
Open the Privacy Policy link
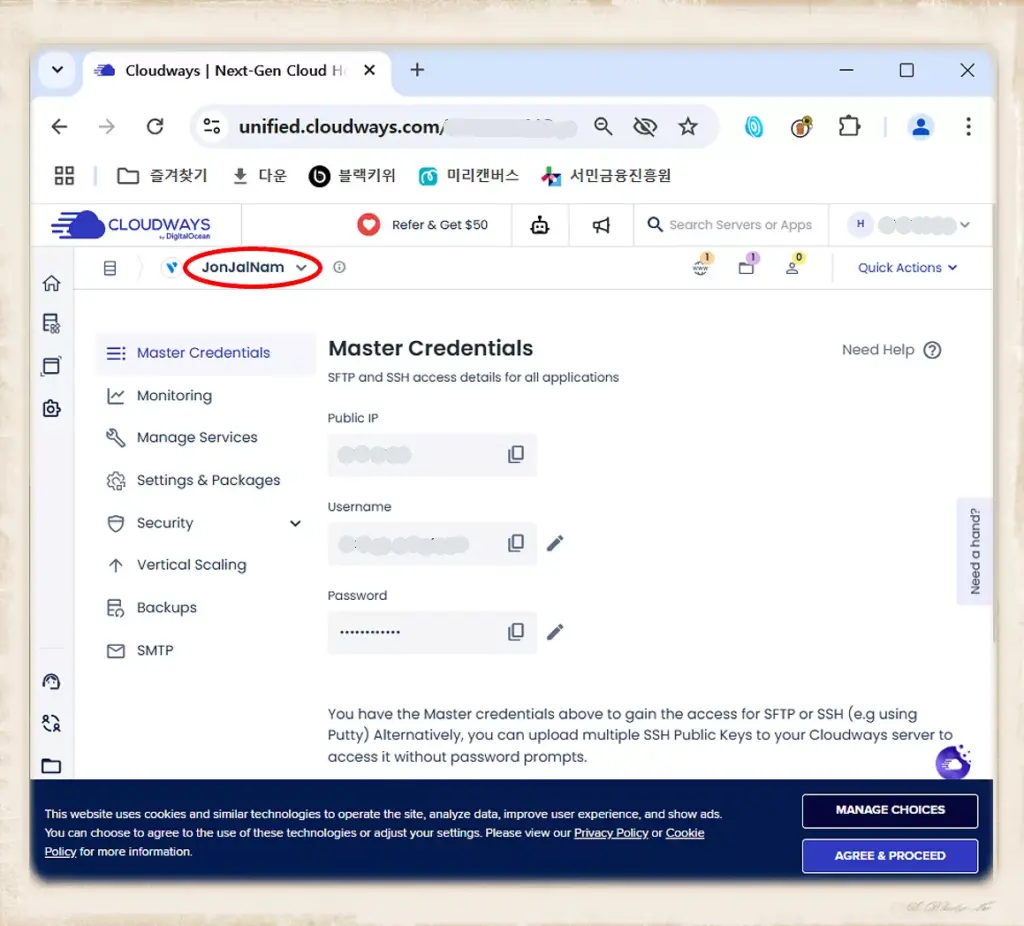pyautogui.click(x=610, y=833)
